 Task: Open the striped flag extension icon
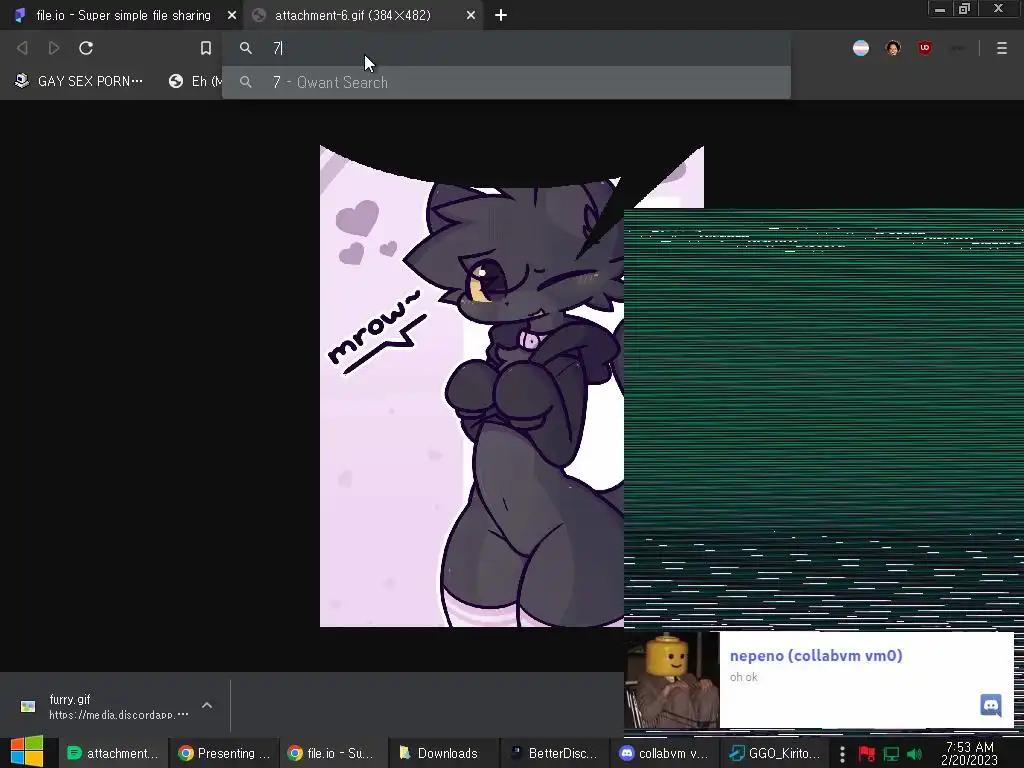coord(861,48)
